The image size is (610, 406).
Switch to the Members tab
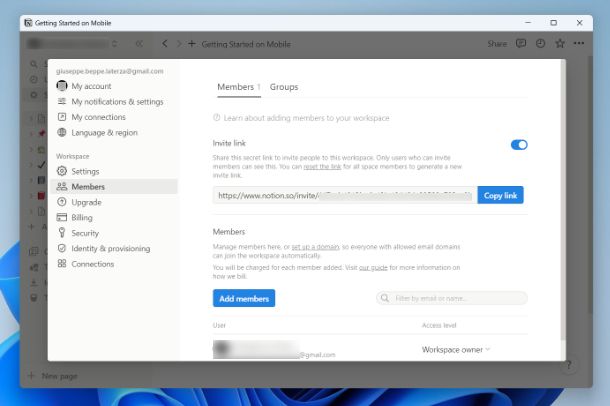click(239, 87)
